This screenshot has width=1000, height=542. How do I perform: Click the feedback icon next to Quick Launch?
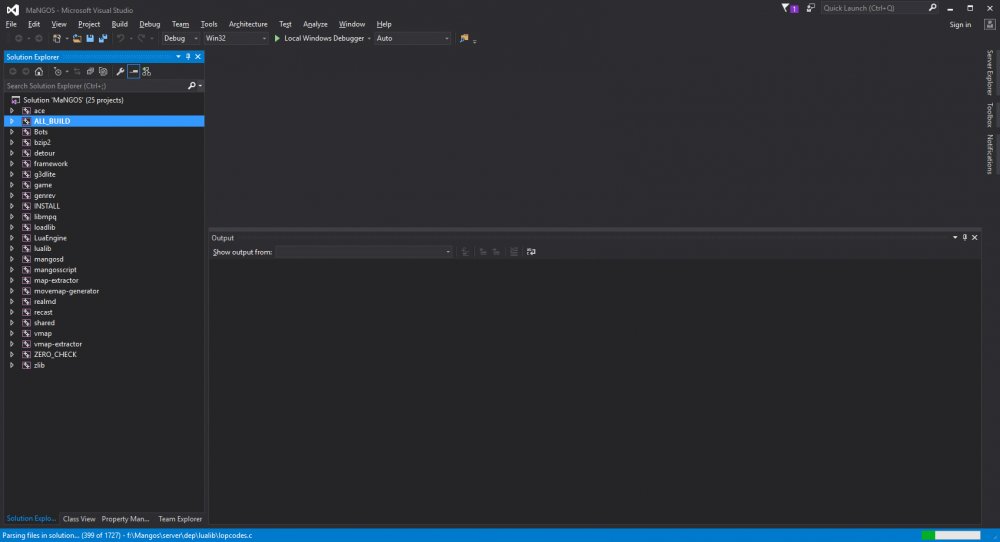pos(811,8)
